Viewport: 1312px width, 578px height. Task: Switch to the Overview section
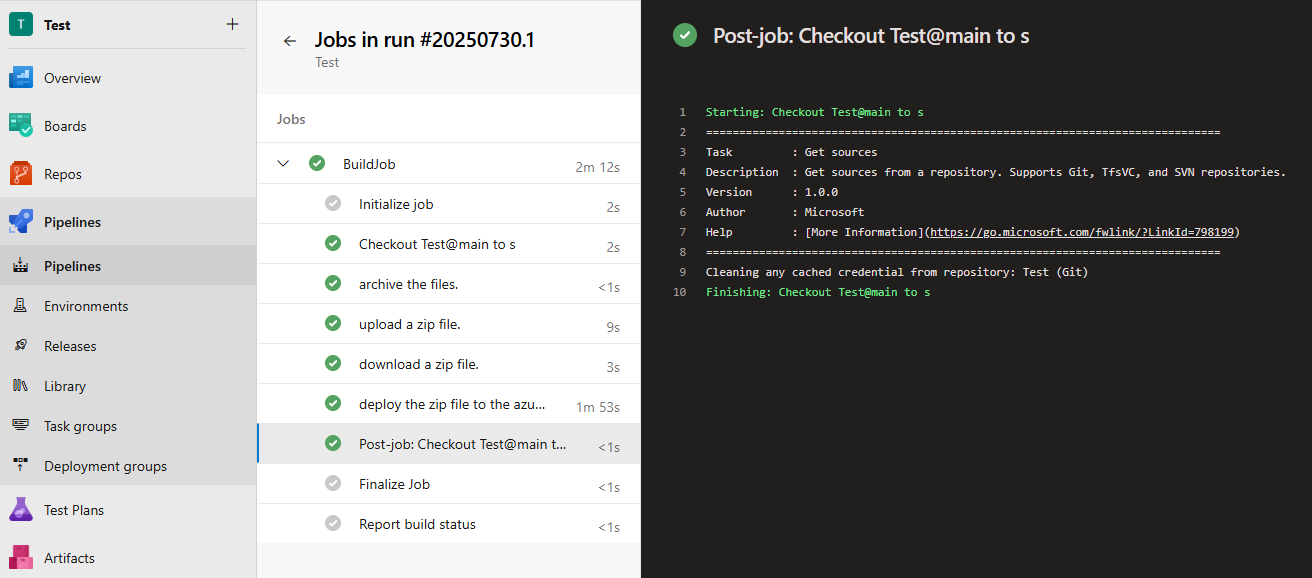(x=74, y=77)
